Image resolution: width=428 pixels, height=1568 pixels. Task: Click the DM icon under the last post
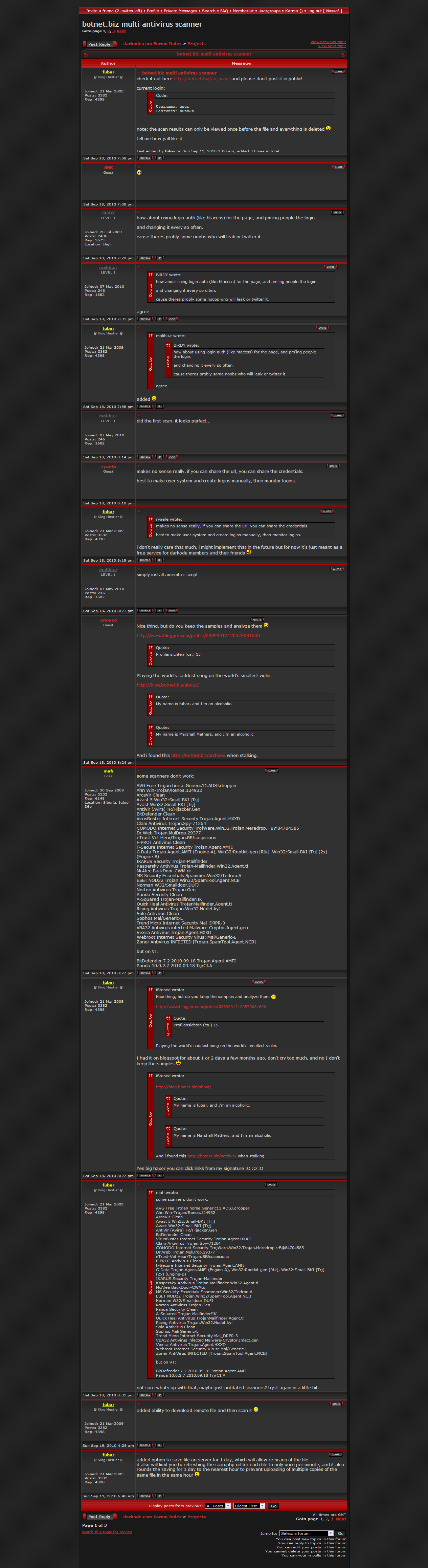(159, 1496)
